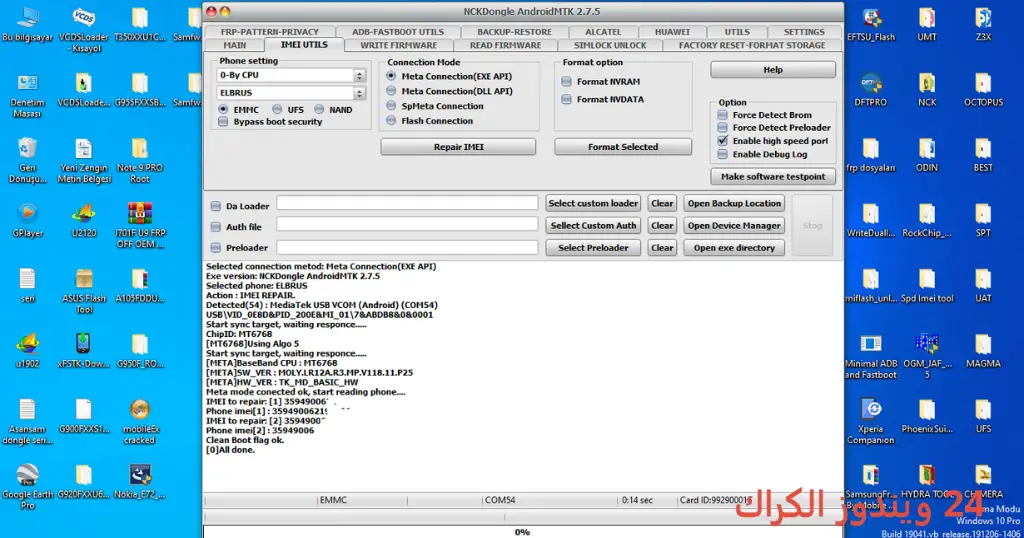Check the Auth file checkbox
The width and height of the screenshot is (1024, 538).
216,227
